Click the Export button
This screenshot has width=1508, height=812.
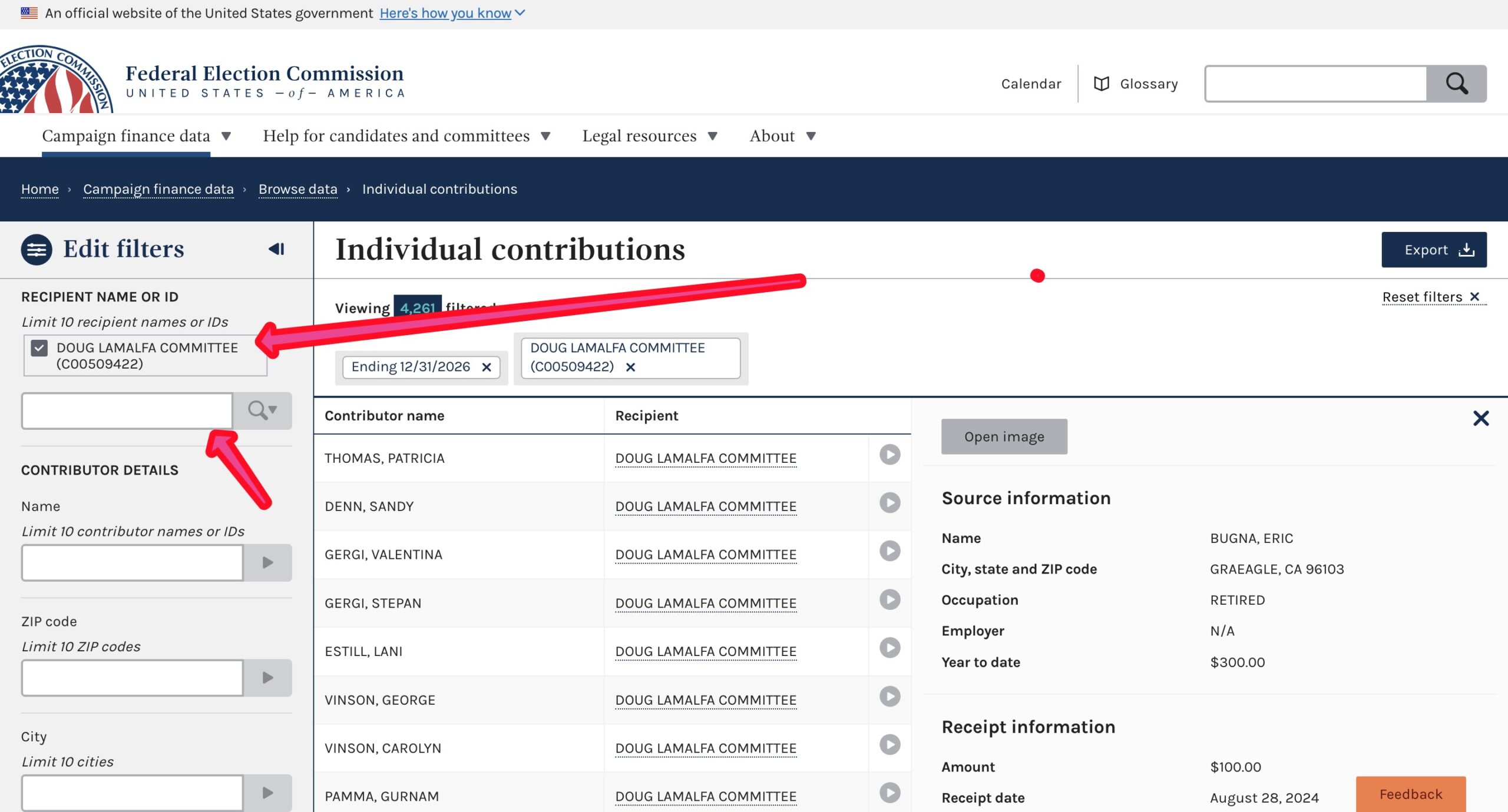click(1434, 250)
